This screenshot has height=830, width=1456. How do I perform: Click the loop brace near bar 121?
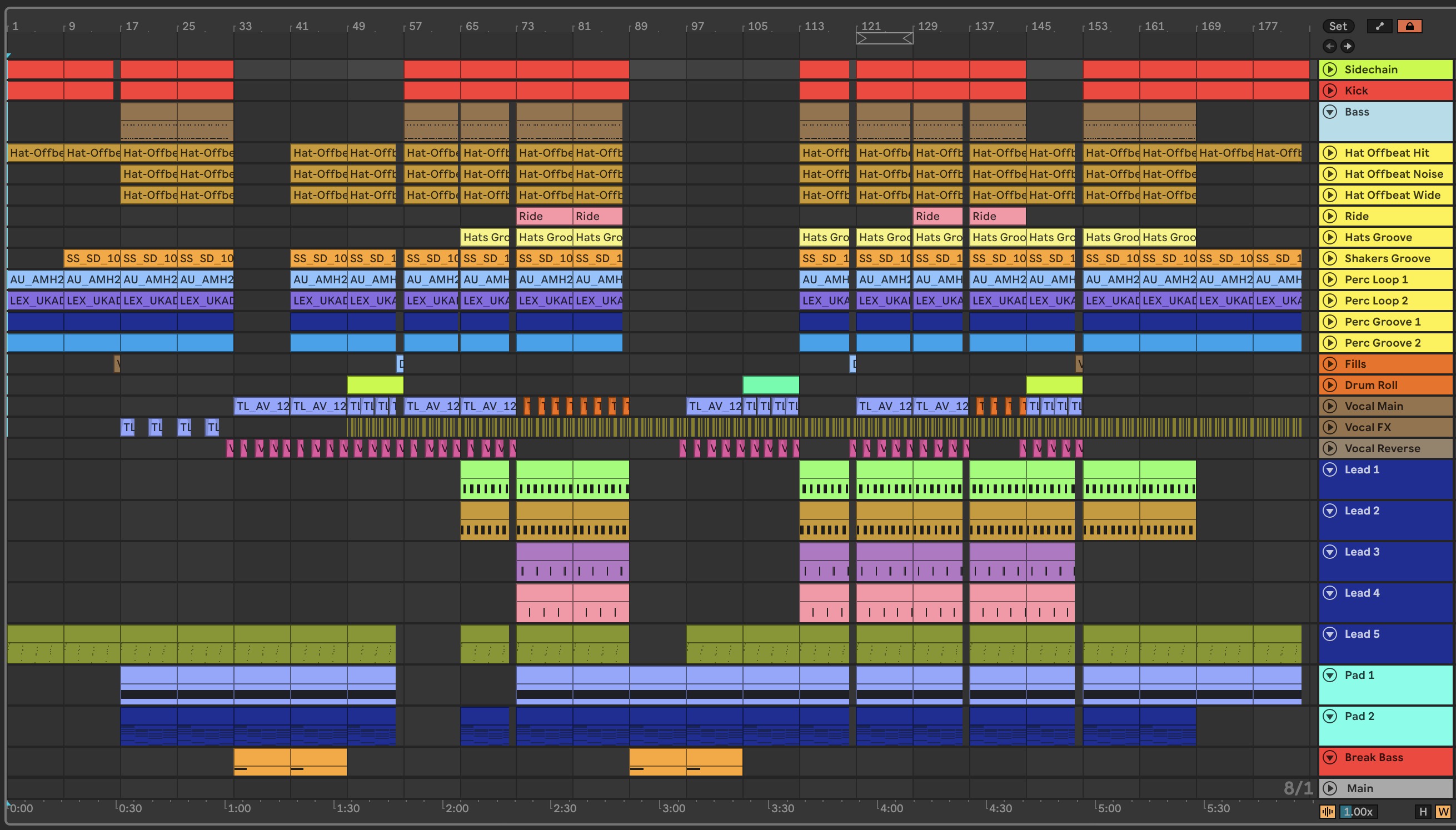(x=884, y=38)
